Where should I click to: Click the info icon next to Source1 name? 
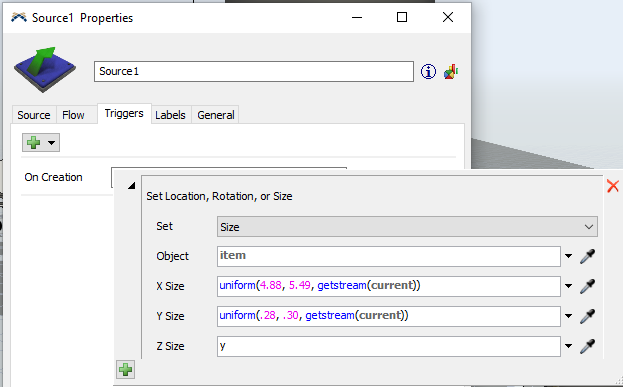click(x=428, y=72)
